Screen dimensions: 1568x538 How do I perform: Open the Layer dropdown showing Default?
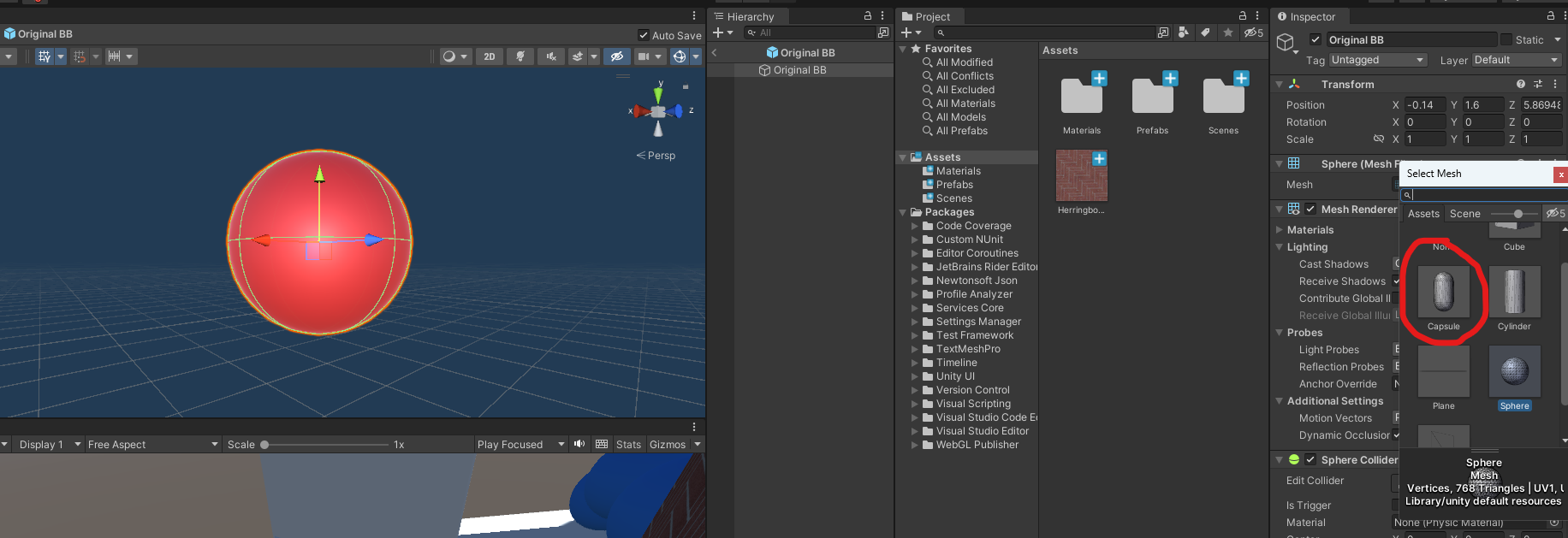[x=1517, y=60]
